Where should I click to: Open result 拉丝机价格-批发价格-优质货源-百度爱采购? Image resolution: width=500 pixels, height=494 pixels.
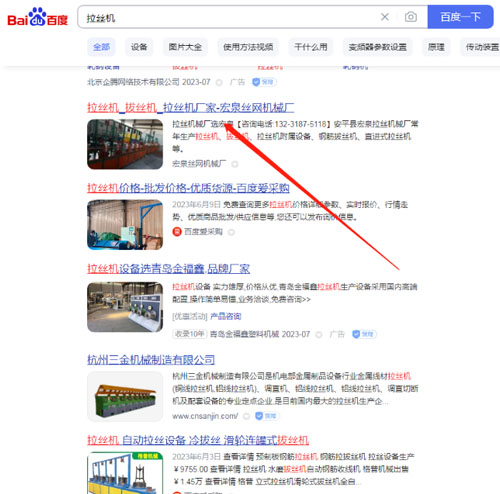(188, 188)
